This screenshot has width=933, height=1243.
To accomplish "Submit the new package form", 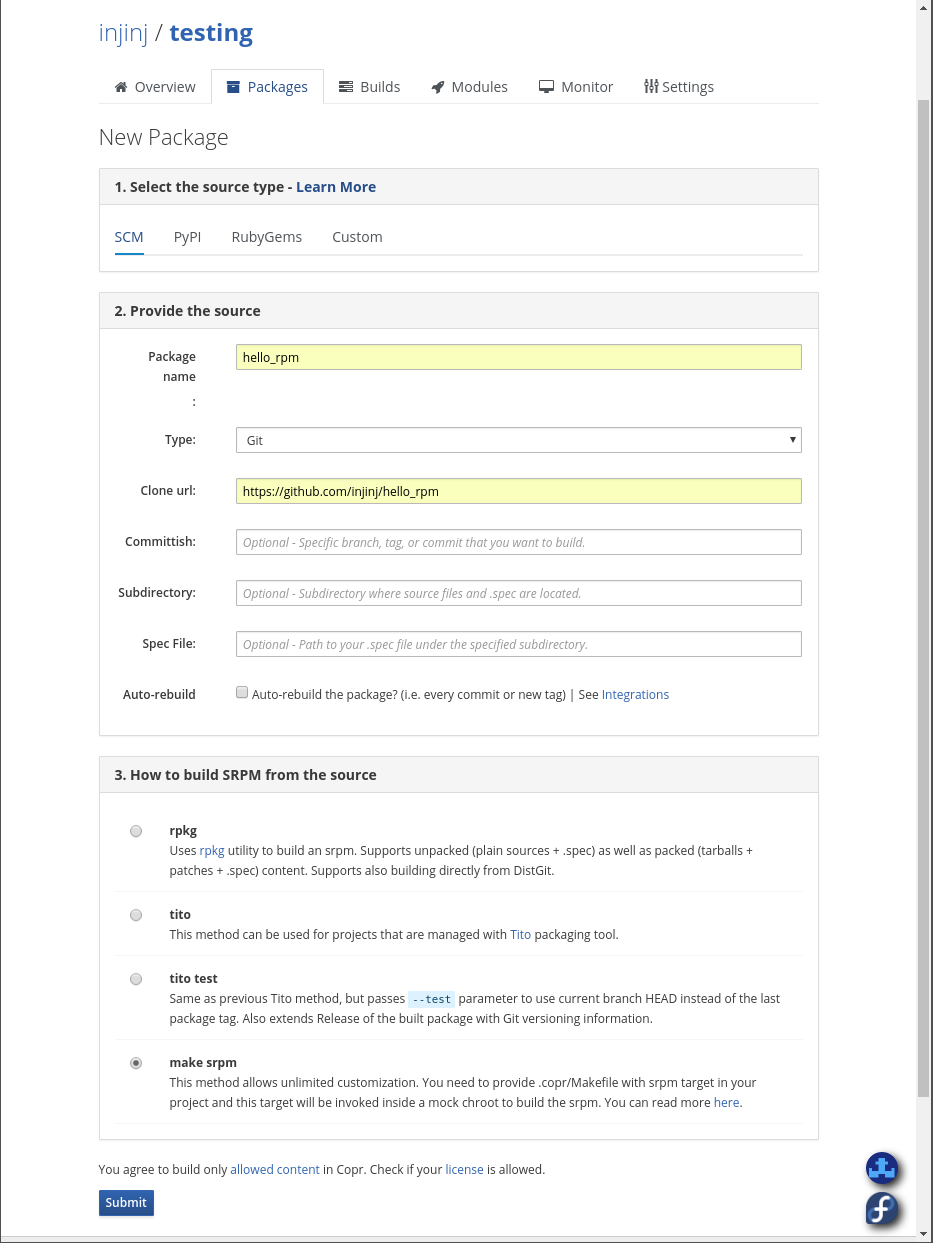I will tap(126, 1203).
